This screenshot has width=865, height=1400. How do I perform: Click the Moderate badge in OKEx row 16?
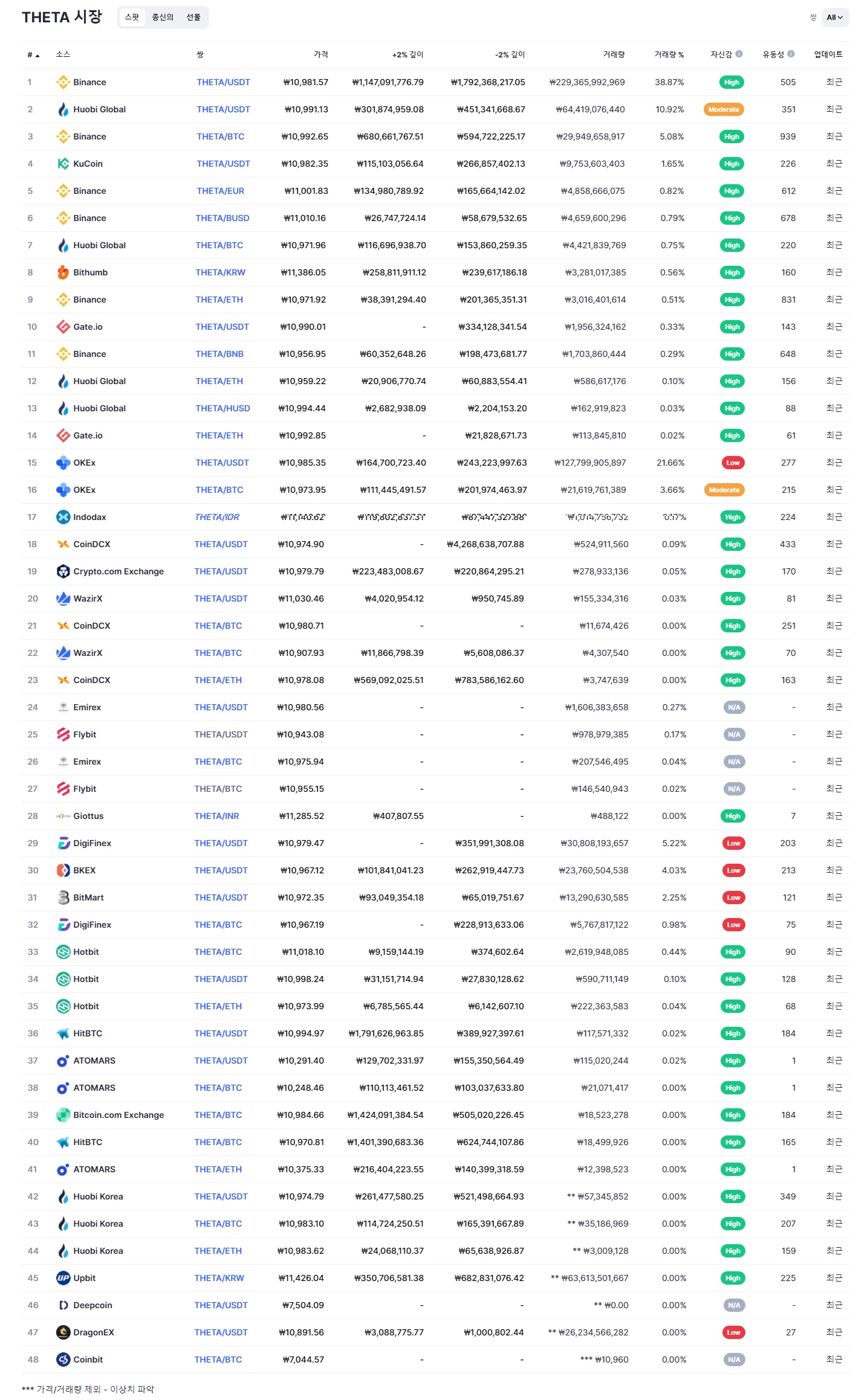[x=724, y=490]
